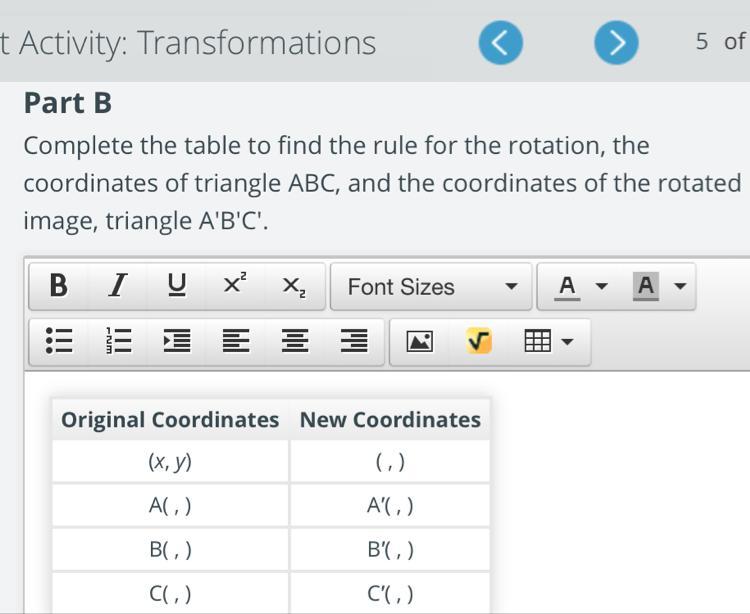Image resolution: width=750 pixels, height=614 pixels.
Task: Open the math equation editor
Action: (478, 341)
